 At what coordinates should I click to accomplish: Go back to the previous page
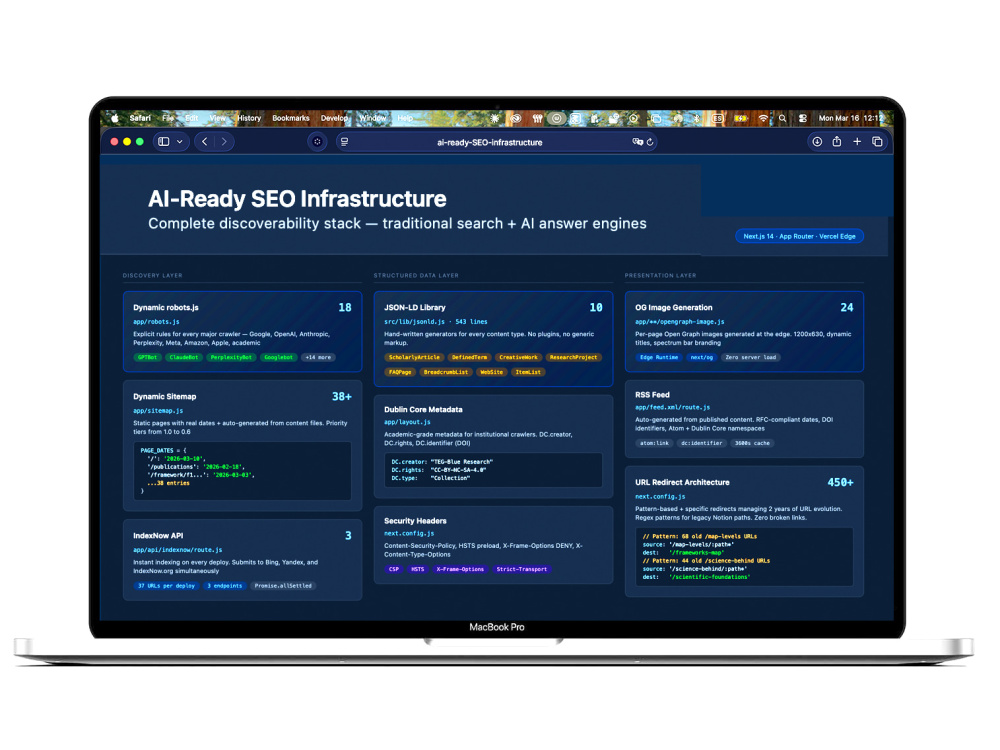tap(204, 142)
